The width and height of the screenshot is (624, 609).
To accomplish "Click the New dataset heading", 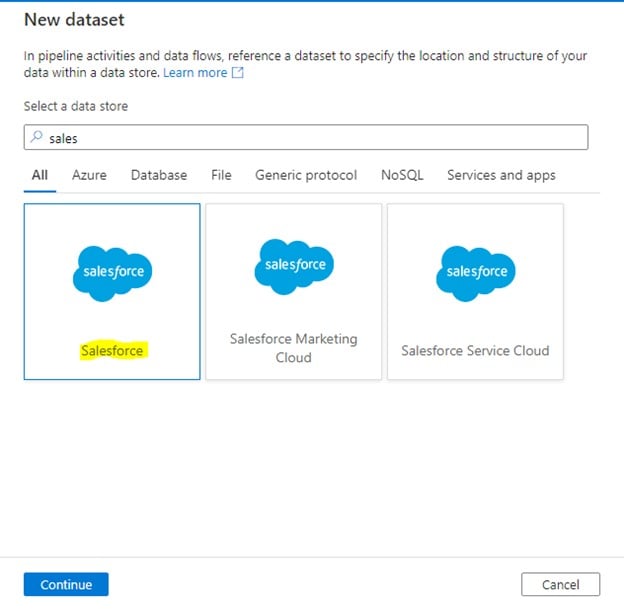I will pyautogui.click(x=74, y=20).
